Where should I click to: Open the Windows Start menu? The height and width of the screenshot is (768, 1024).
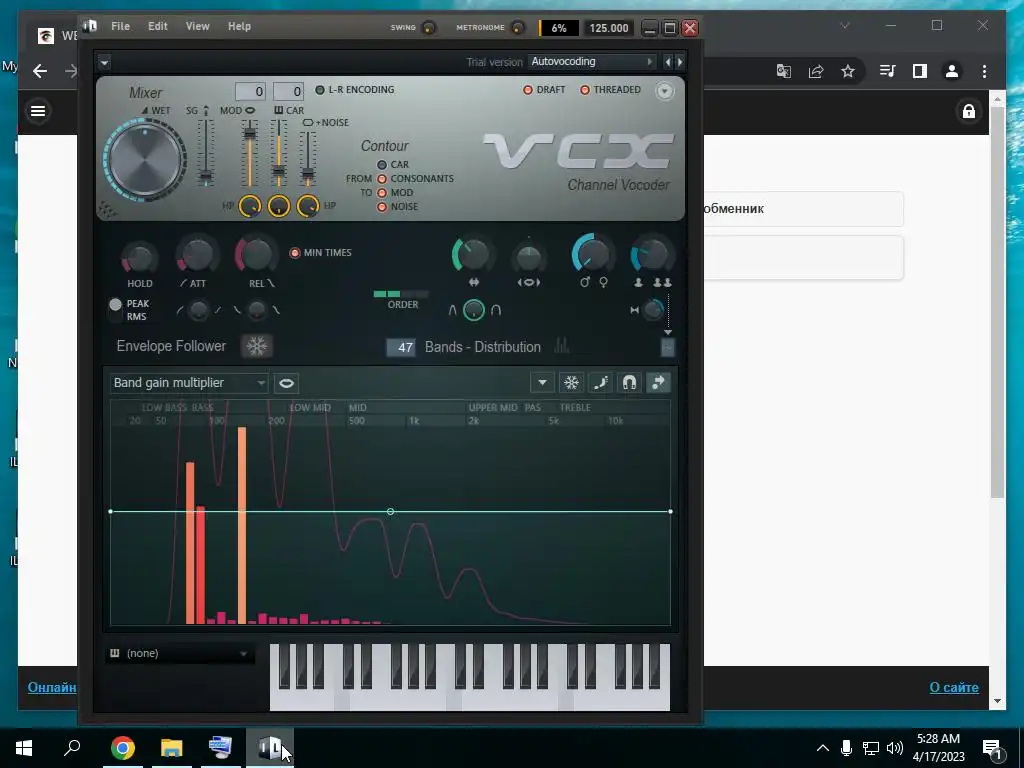[24, 748]
